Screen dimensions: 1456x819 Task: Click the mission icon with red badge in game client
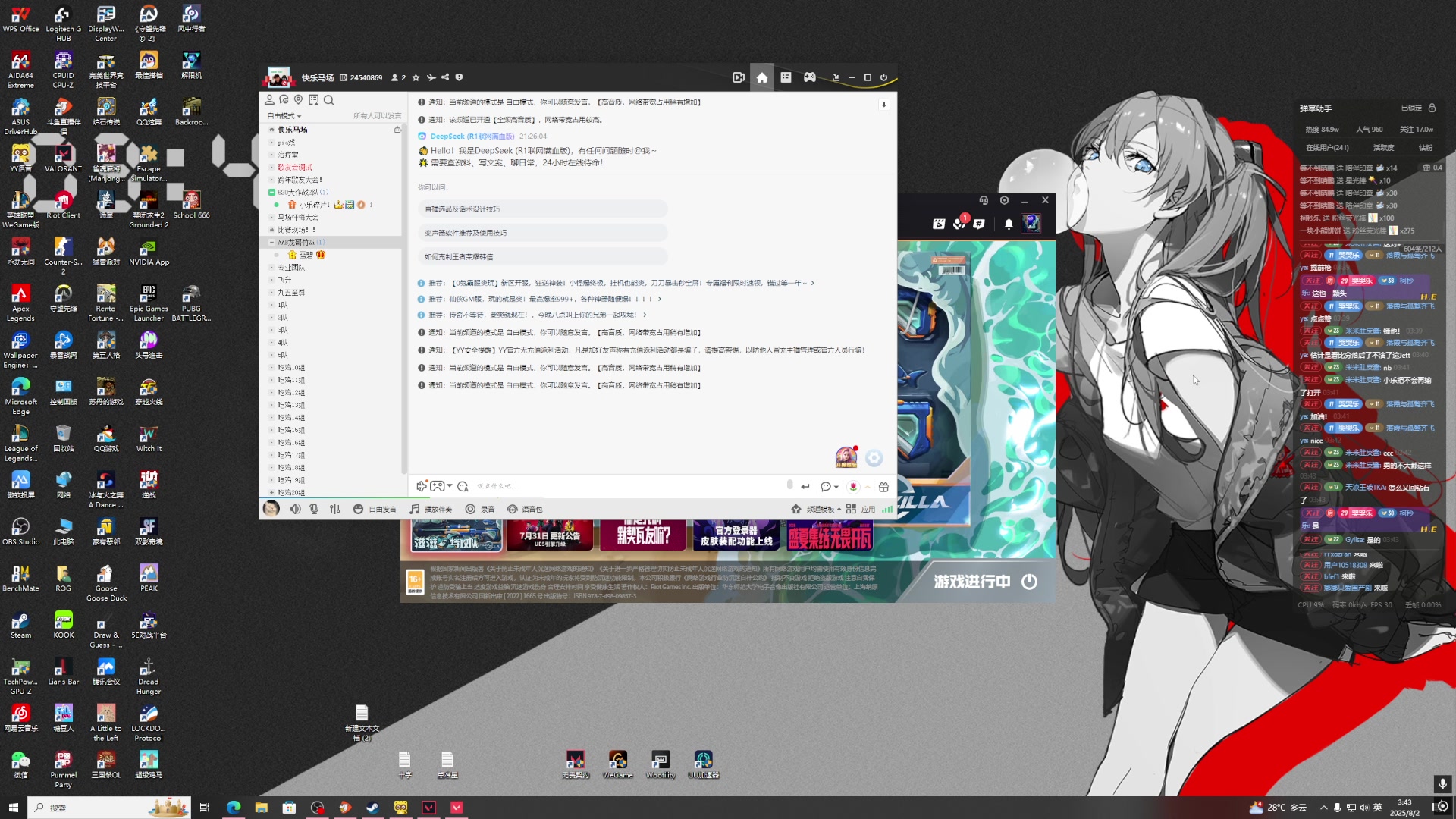[x=960, y=223]
